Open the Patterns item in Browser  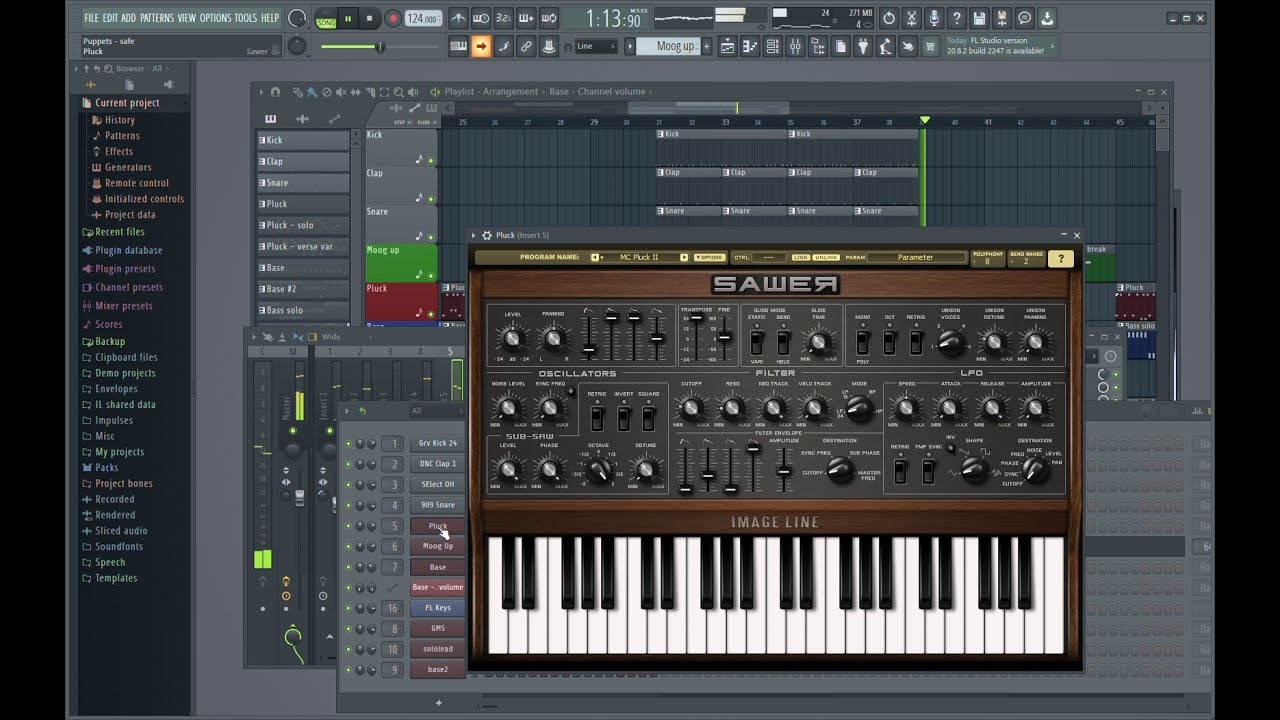pos(122,135)
